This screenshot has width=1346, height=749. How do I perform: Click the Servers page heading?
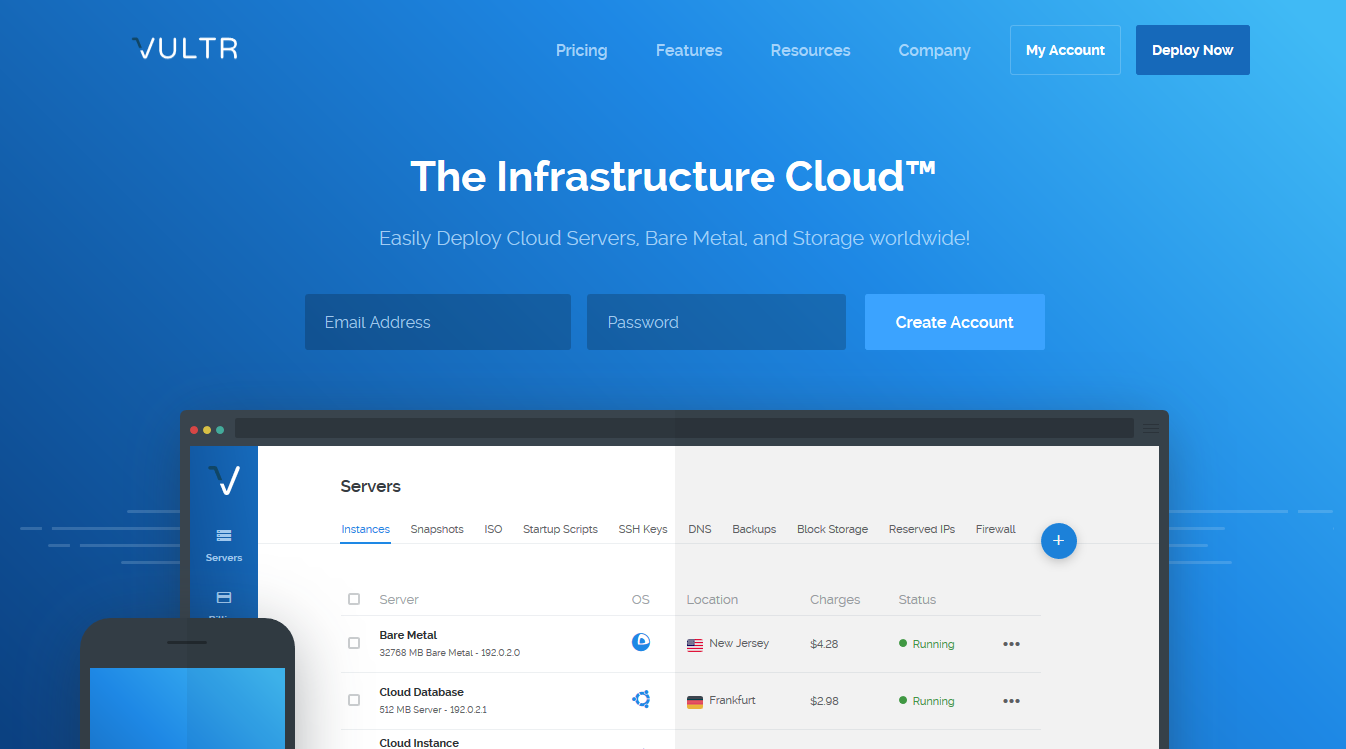pos(370,486)
